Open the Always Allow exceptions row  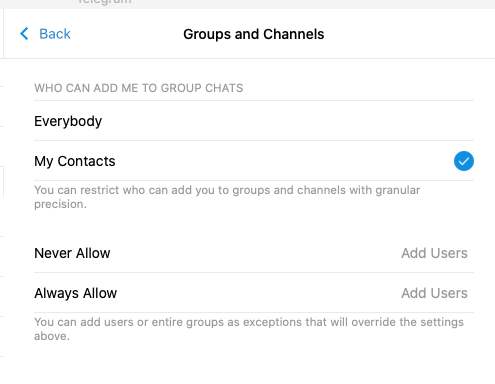254,293
